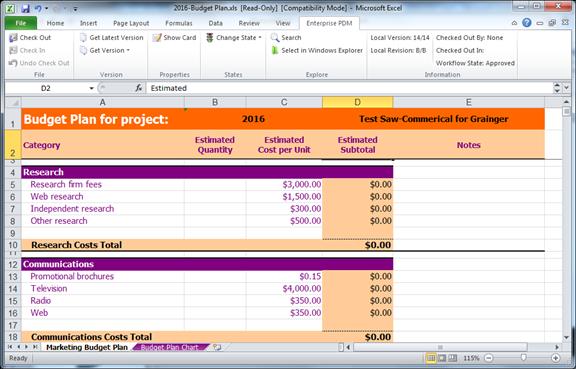
Task: Select the Communications Costs Total cell
Action: click(x=103, y=337)
